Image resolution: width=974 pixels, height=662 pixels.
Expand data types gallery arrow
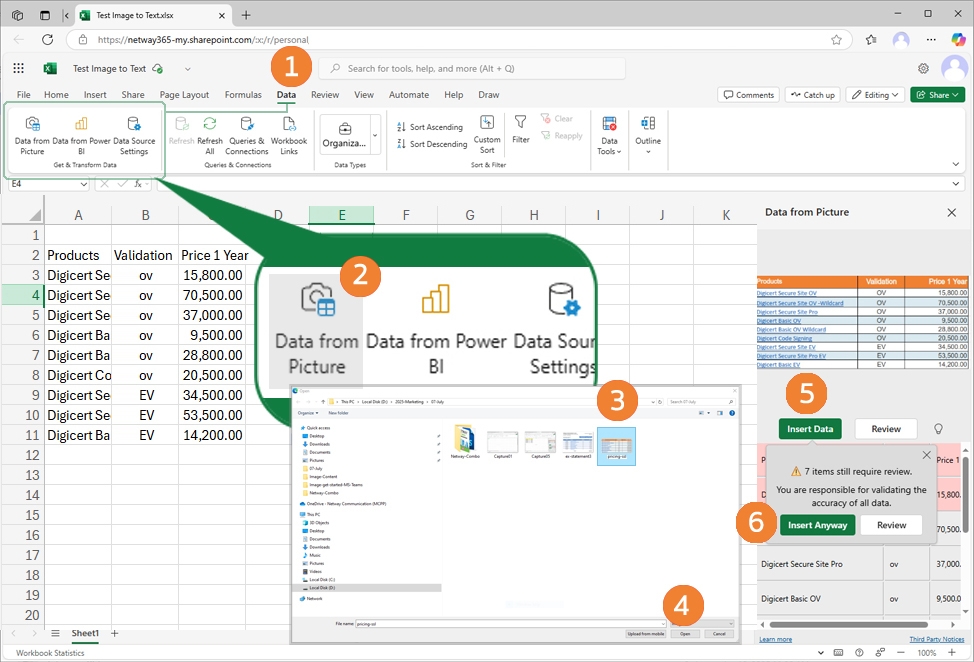(x=375, y=135)
